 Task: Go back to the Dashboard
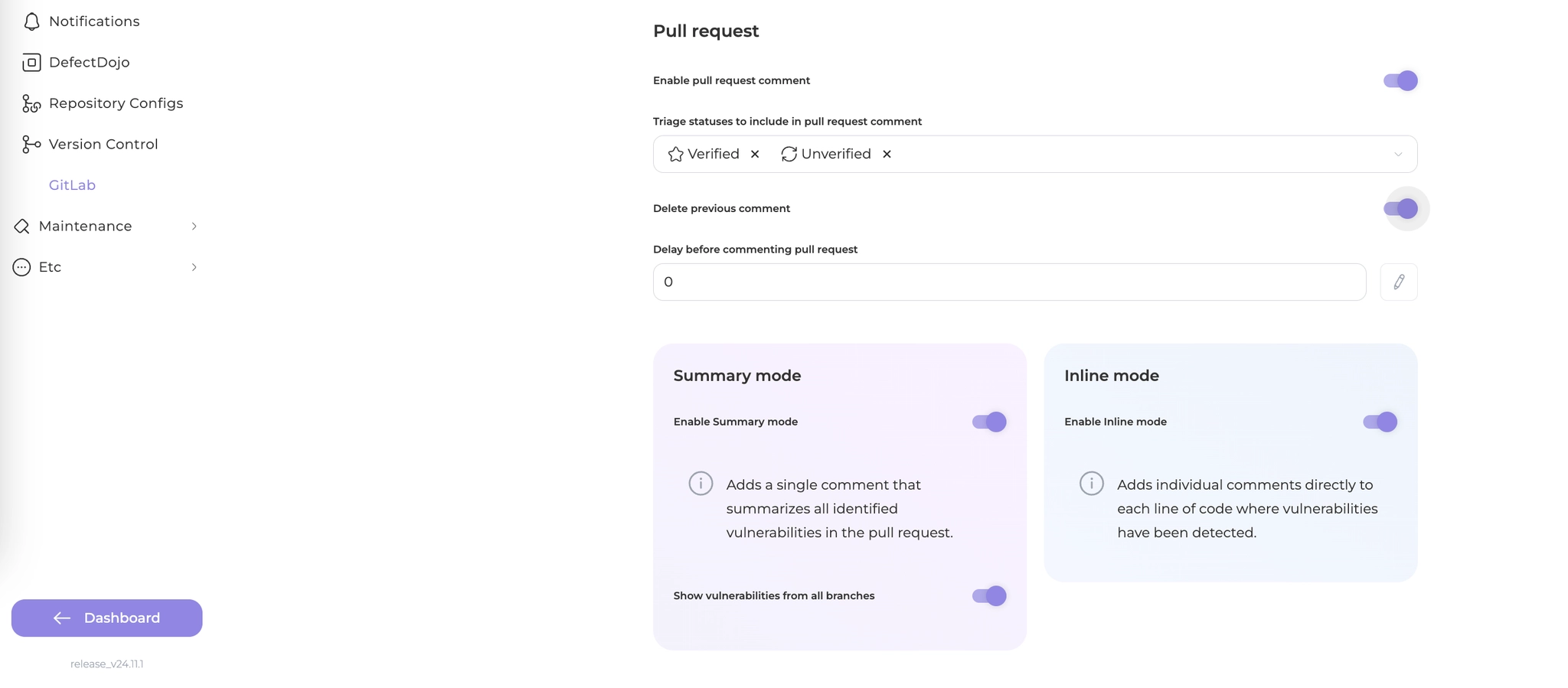click(107, 618)
